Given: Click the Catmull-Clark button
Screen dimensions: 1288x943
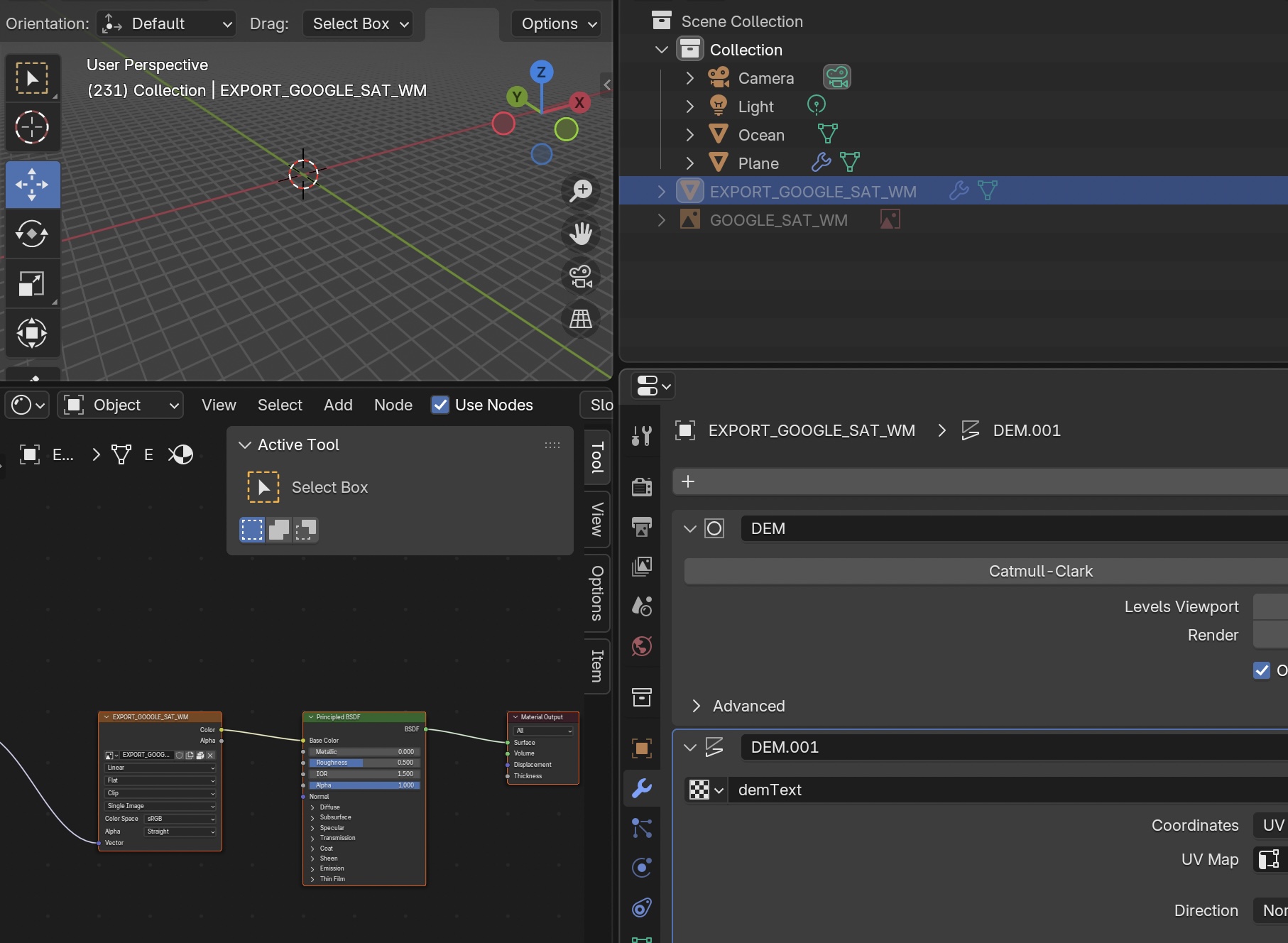Looking at the screenshot, I should coord(1040,571).
